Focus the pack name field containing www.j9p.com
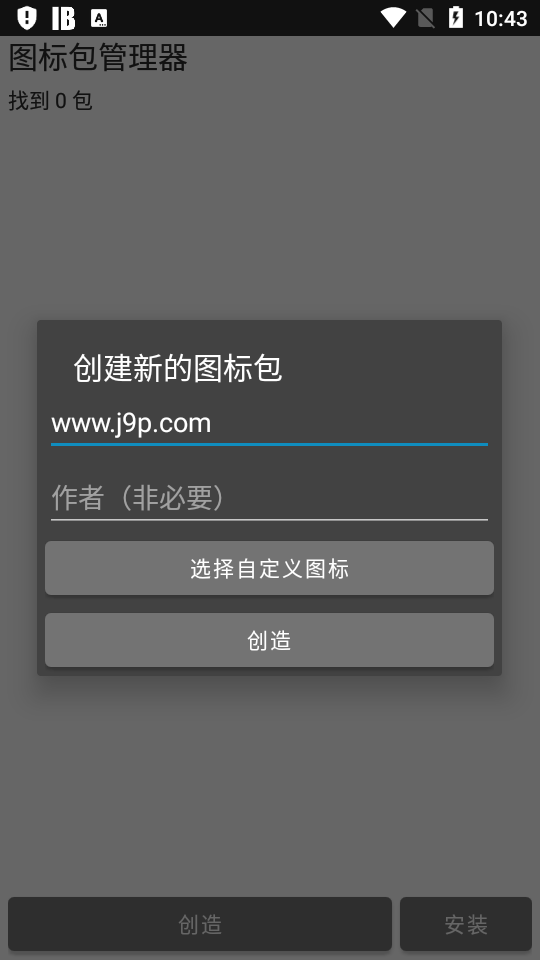540x960 pixels. click(x=269, y=424)
